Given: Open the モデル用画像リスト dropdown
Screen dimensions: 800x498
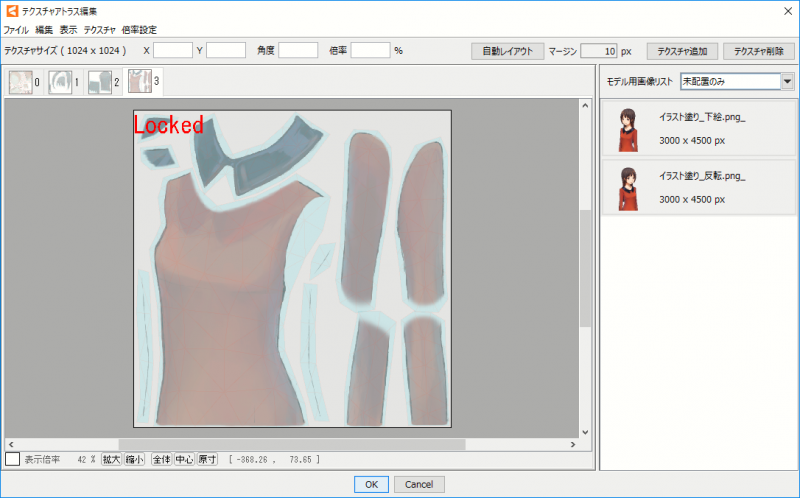Looking at the screenshot, I should 729,81.
